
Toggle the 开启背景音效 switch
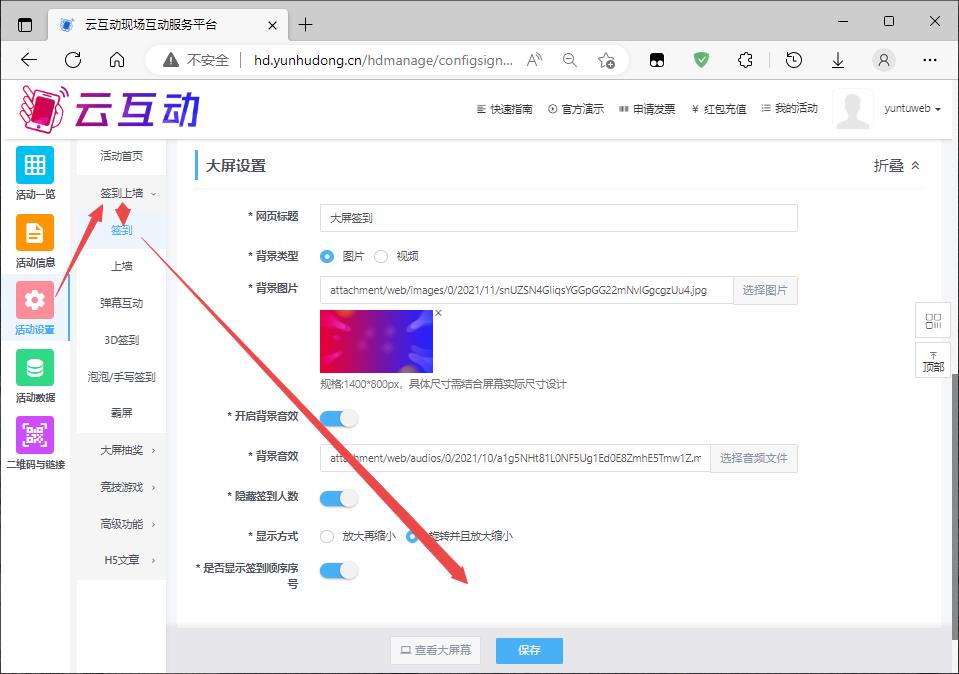click(x=338, y=418)
